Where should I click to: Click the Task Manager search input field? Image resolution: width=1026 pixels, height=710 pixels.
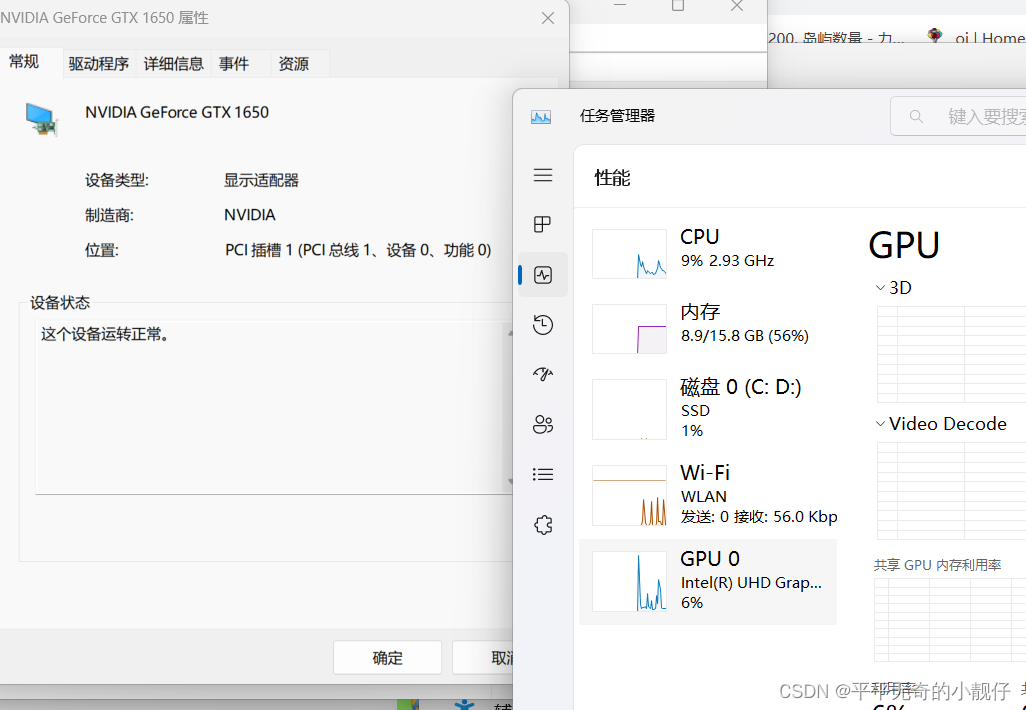(959, 116)
